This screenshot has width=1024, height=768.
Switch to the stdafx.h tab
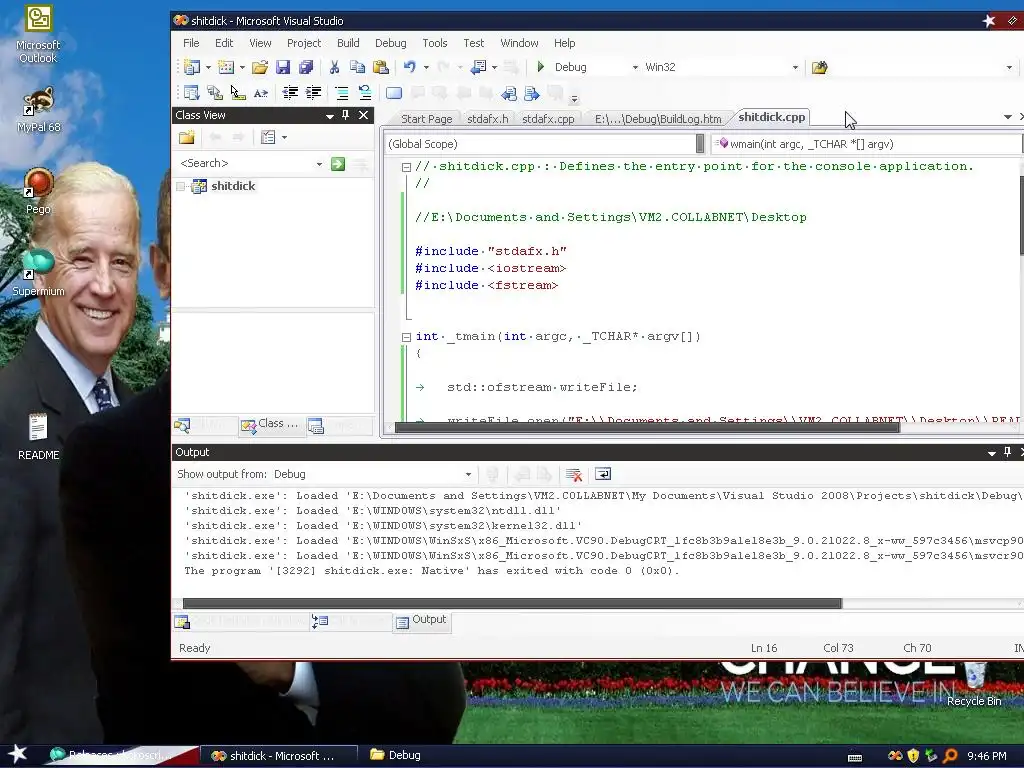tap(488, 119)
